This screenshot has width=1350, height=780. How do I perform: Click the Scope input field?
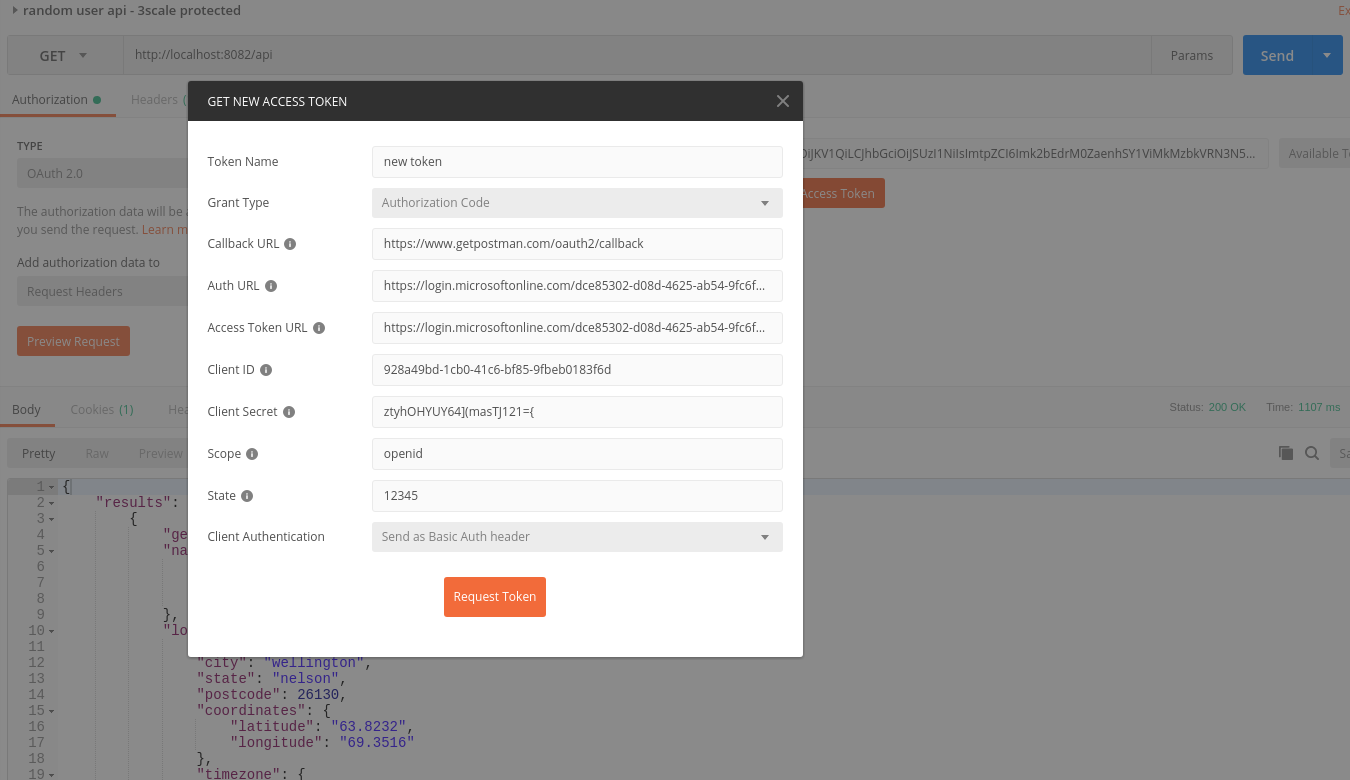[x=577, y=454]
